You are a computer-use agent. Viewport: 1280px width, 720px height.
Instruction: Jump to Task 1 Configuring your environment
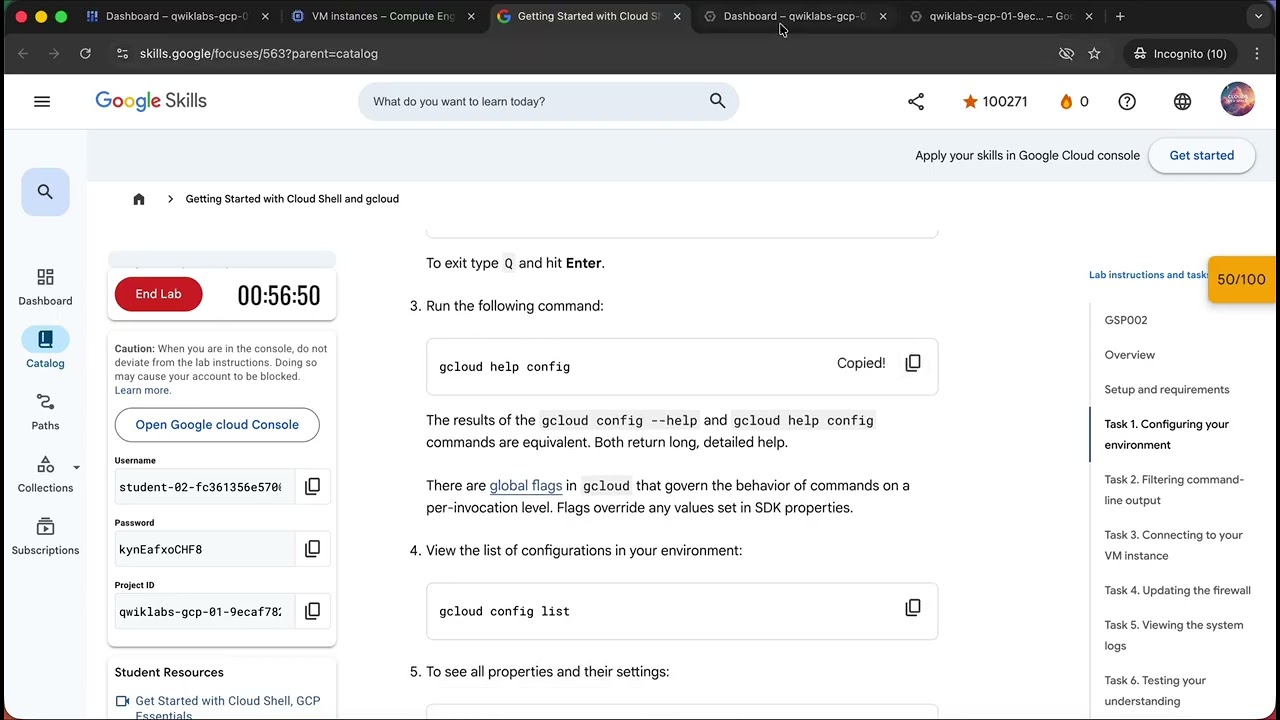pos(1166,434)
